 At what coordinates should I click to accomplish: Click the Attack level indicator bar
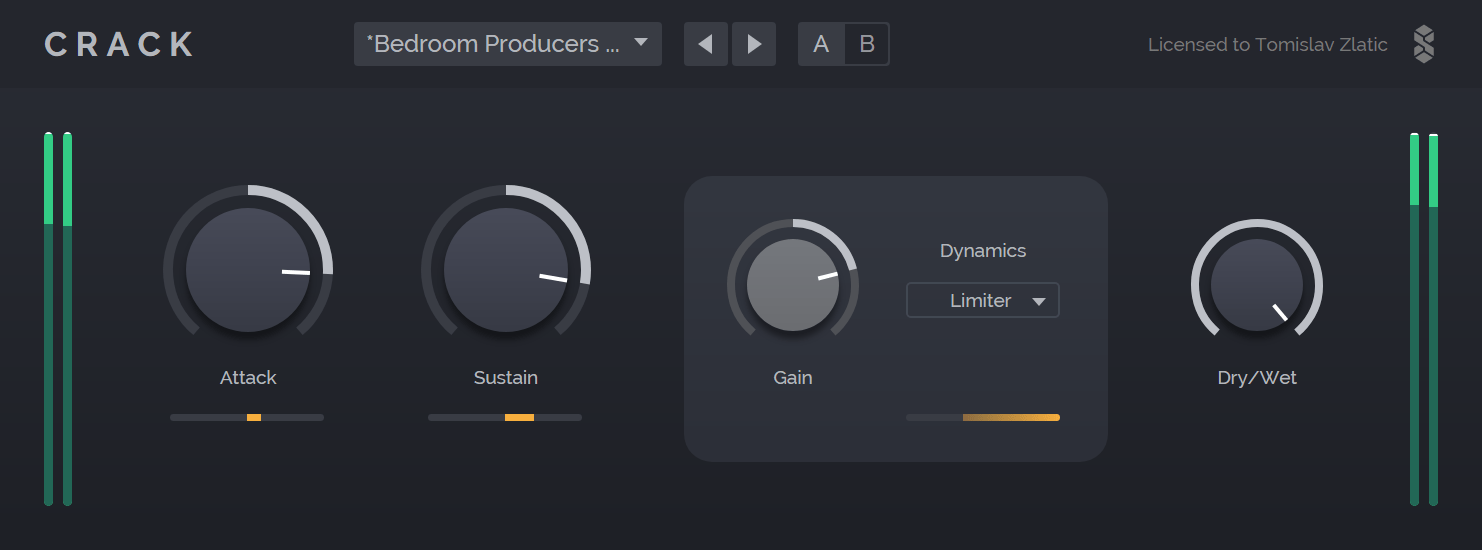[247, 417]
